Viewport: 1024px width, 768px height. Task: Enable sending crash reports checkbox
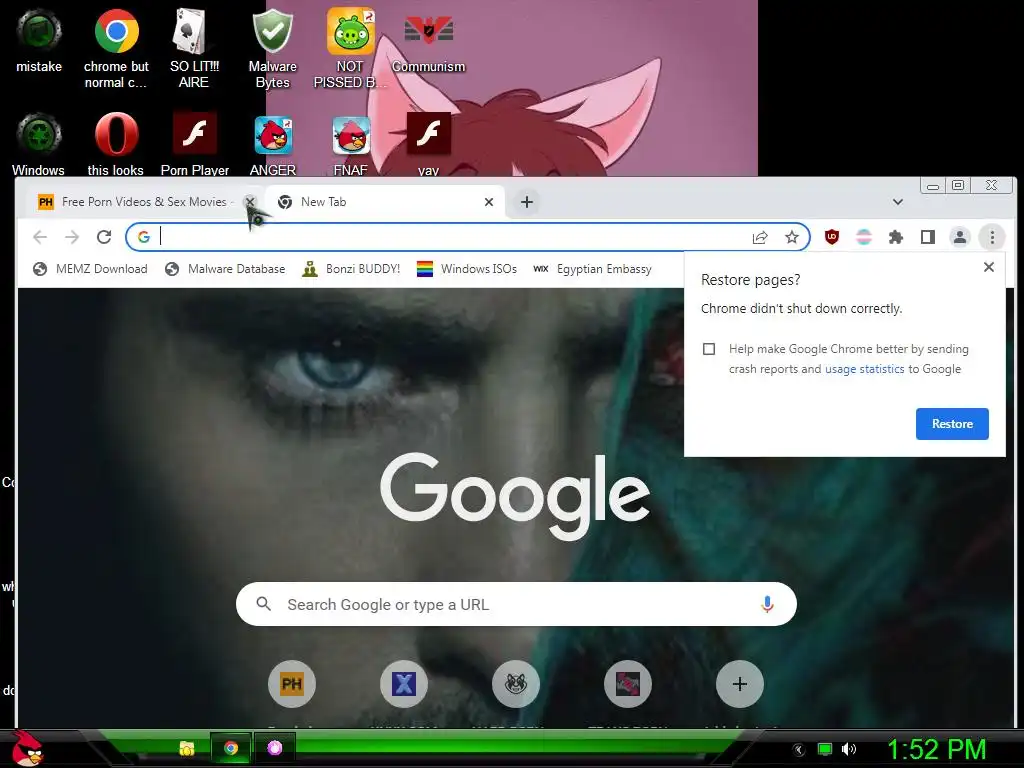[709, 349]
